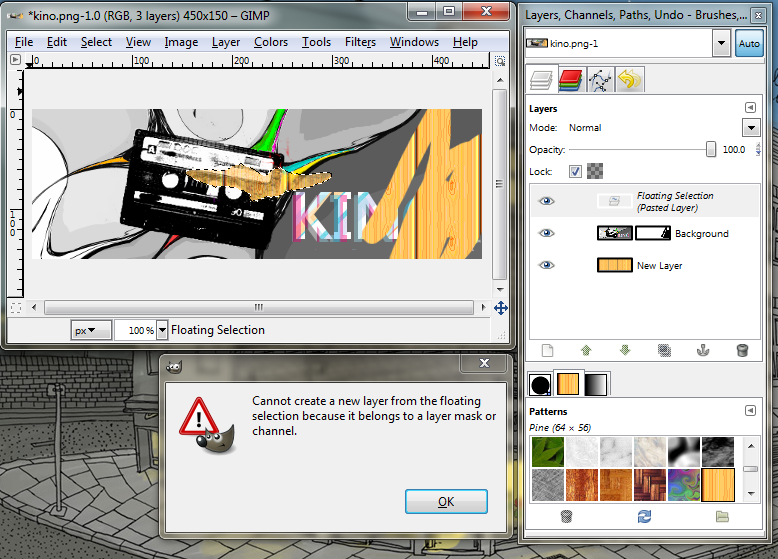Toggle visibility of Floating Selection layer
This screenshot has height=559, width=778.
click(x=546, y=201)
